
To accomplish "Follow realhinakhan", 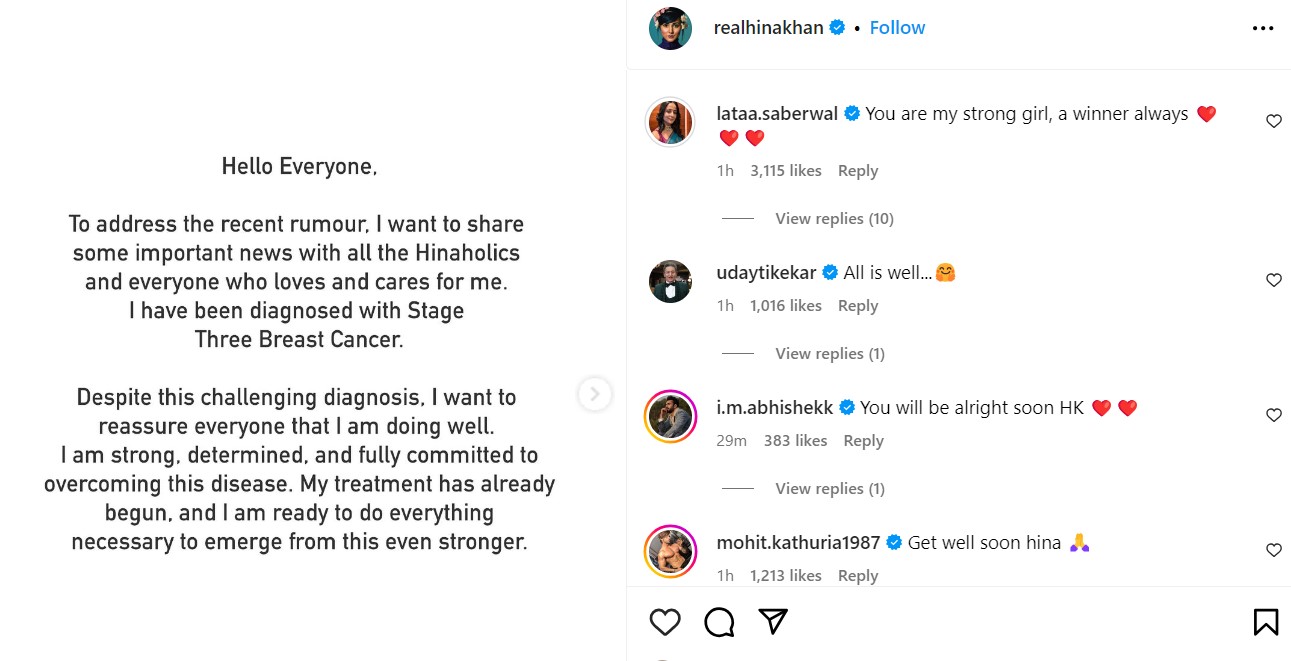I will [897, 28].
